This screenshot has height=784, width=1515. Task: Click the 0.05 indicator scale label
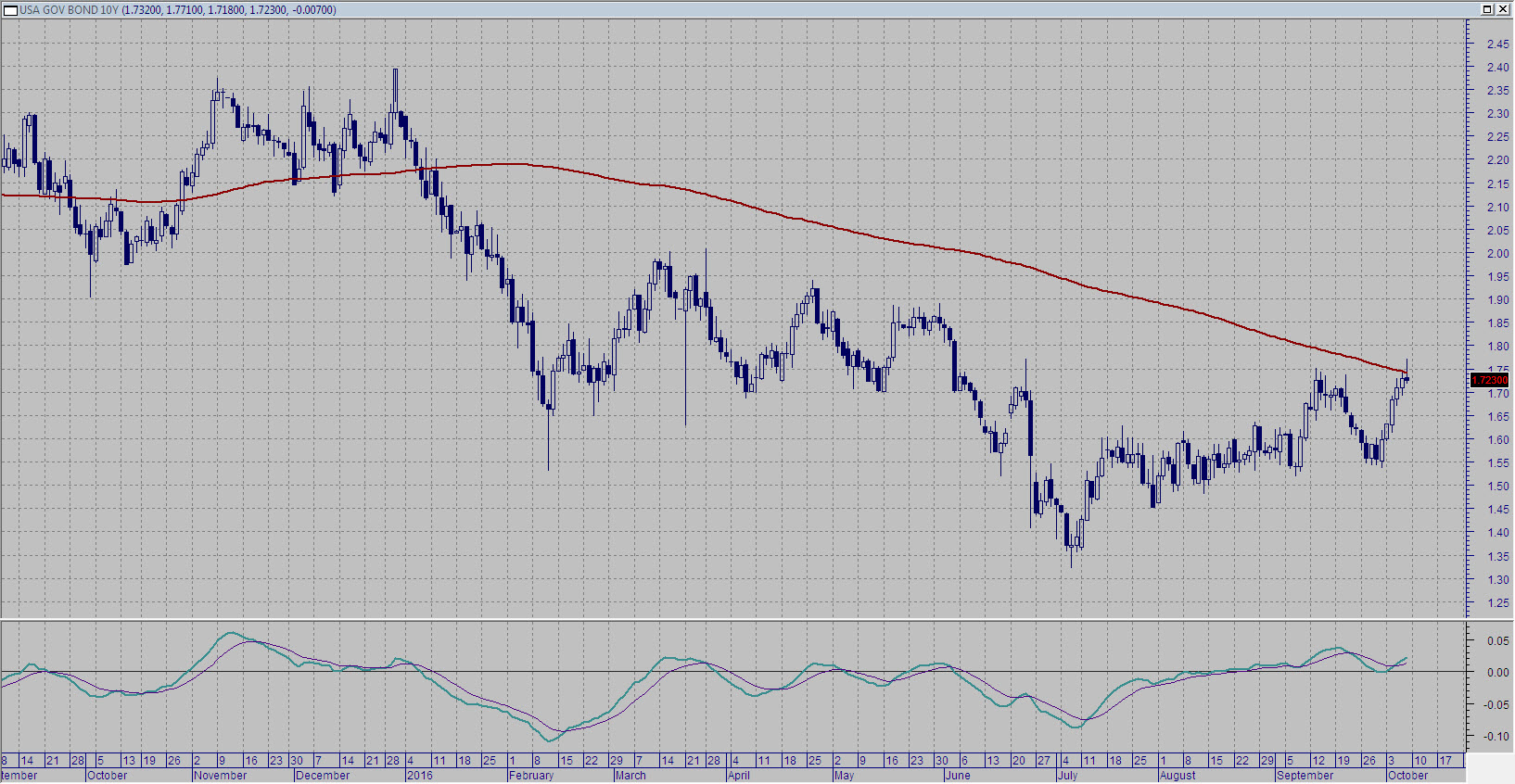pos(1497,641)
